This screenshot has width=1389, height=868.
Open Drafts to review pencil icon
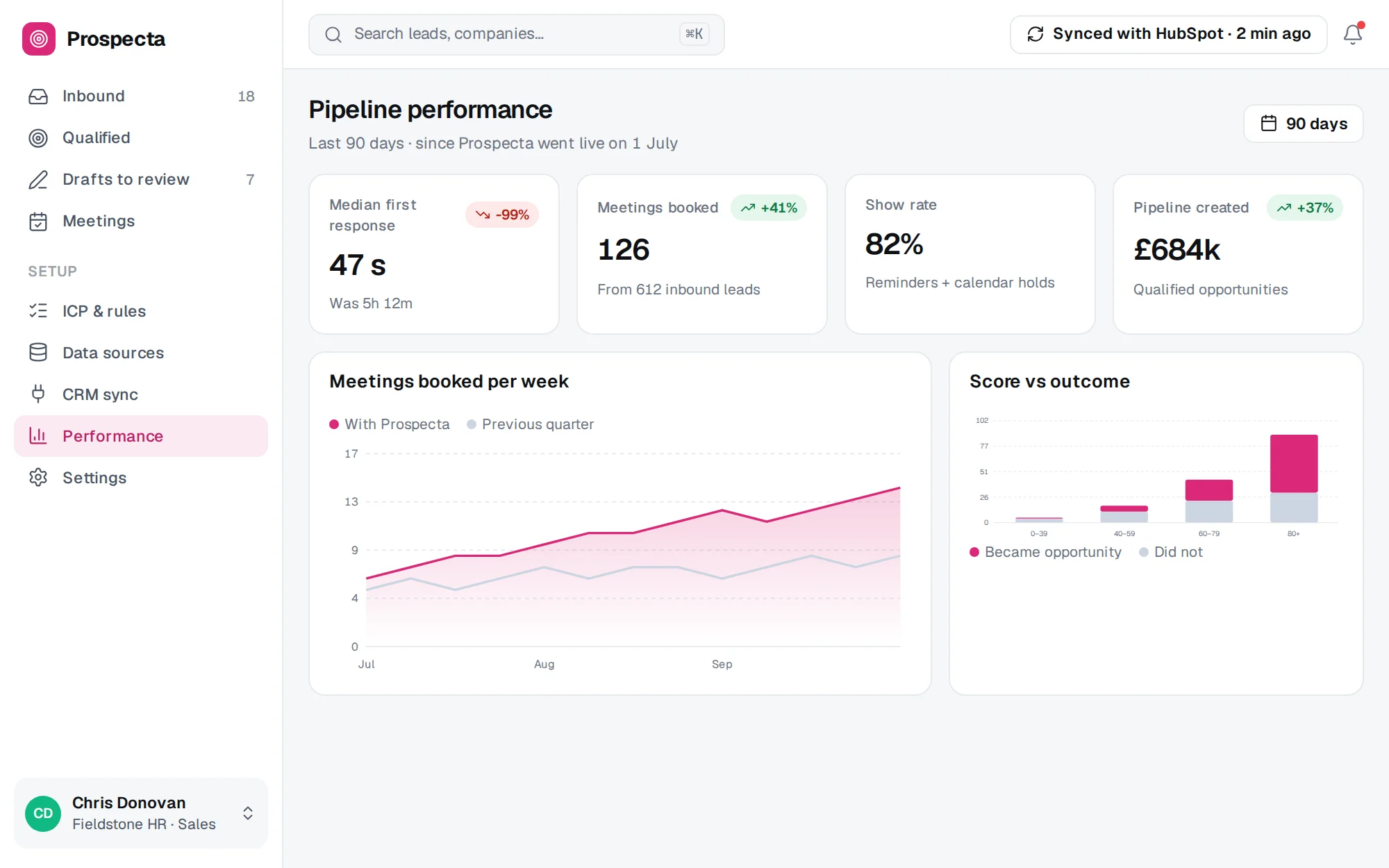38,180
